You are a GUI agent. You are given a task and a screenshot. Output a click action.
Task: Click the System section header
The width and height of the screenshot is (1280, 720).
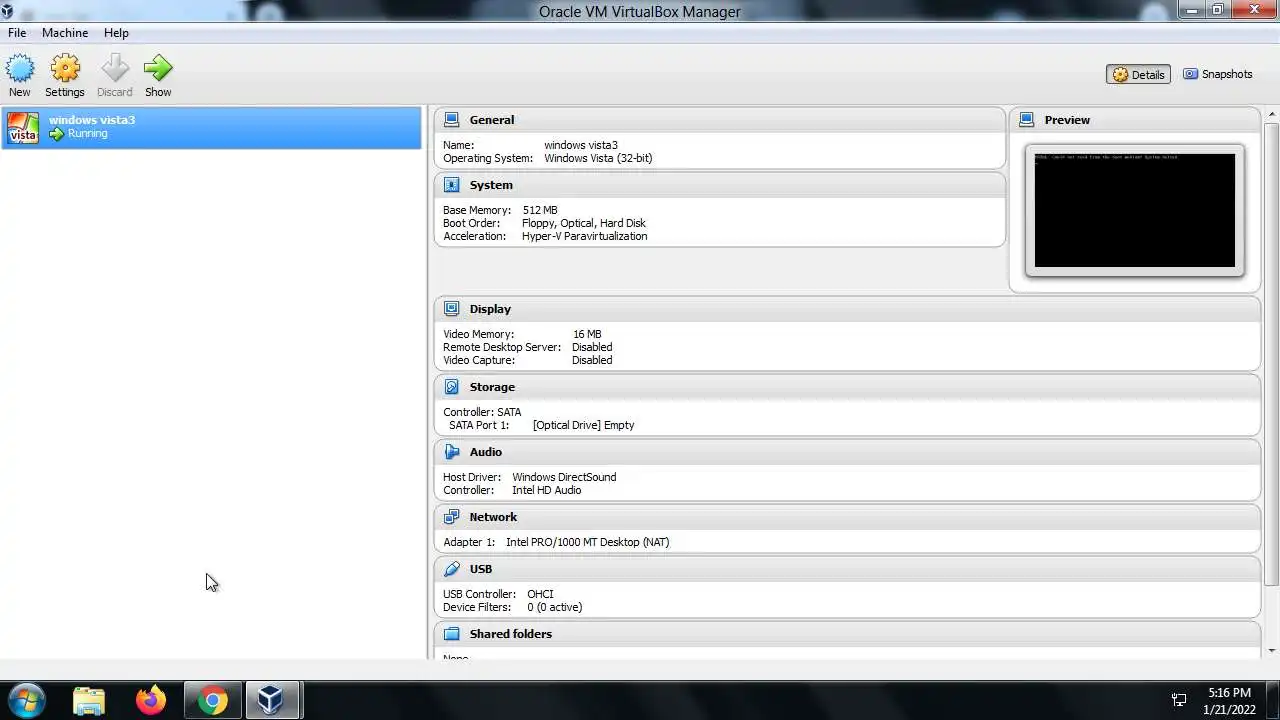coord(719,185)
